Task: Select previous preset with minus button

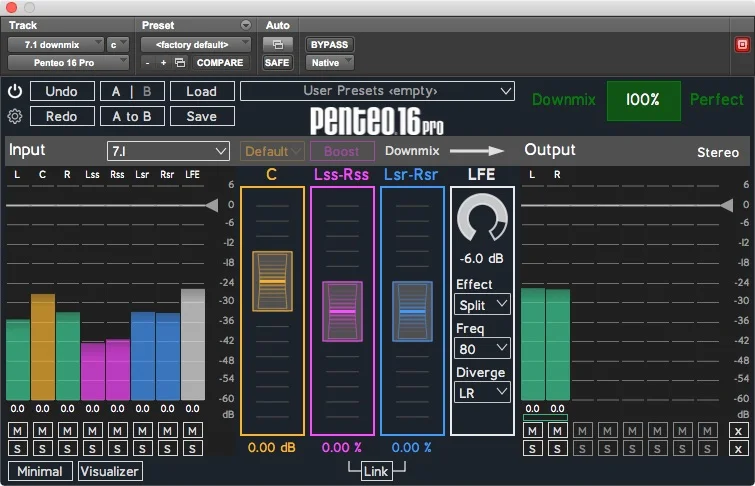Action: coord(148,63)
